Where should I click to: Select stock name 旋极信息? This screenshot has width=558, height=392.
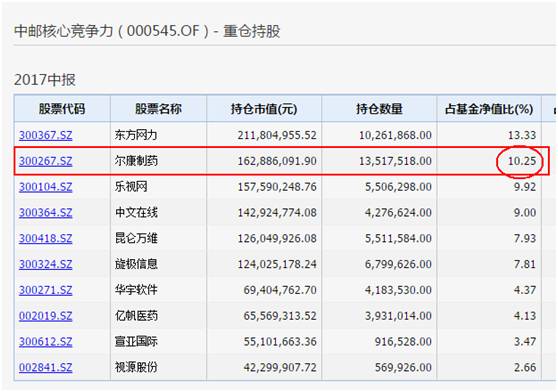tap(136, 264)
